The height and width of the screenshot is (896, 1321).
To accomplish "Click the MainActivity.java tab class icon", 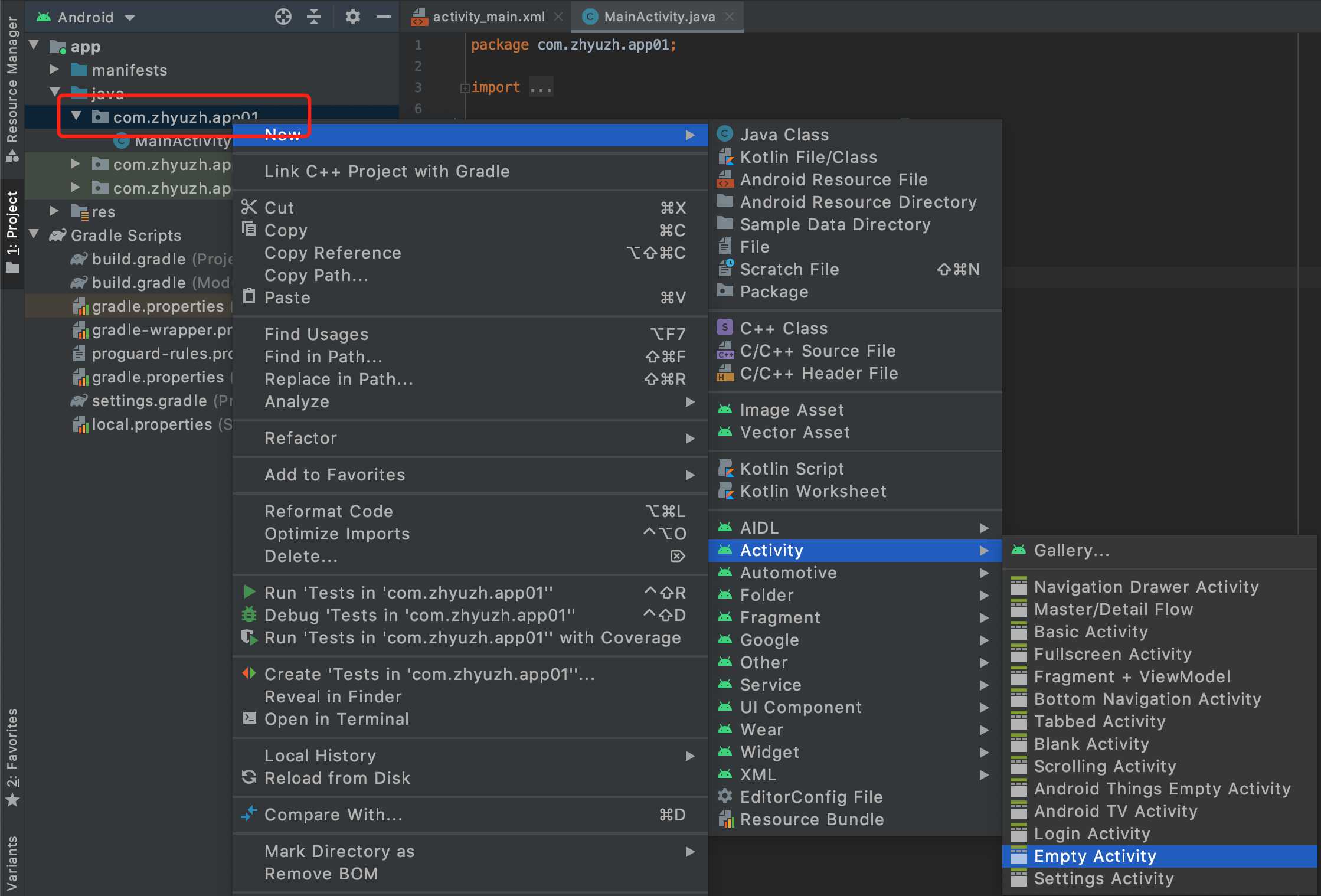I will (590, 17).
